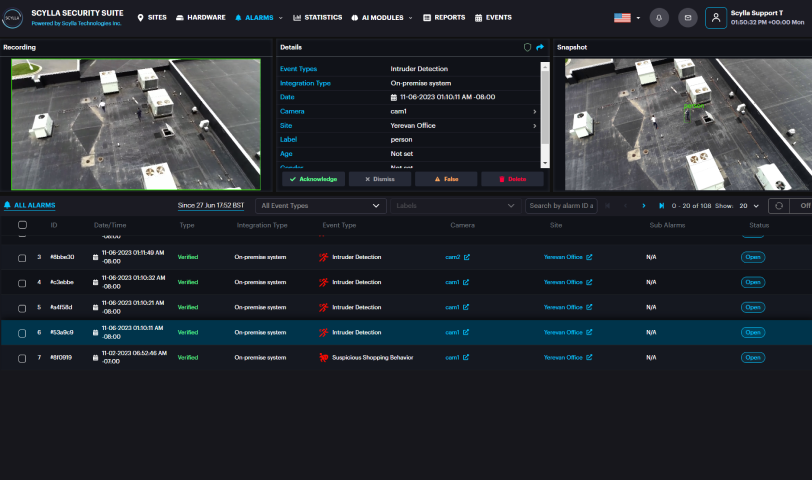This screenshot has height=480, width=812.
Task: Open the language flag dropdown
Action: point(627,18)
